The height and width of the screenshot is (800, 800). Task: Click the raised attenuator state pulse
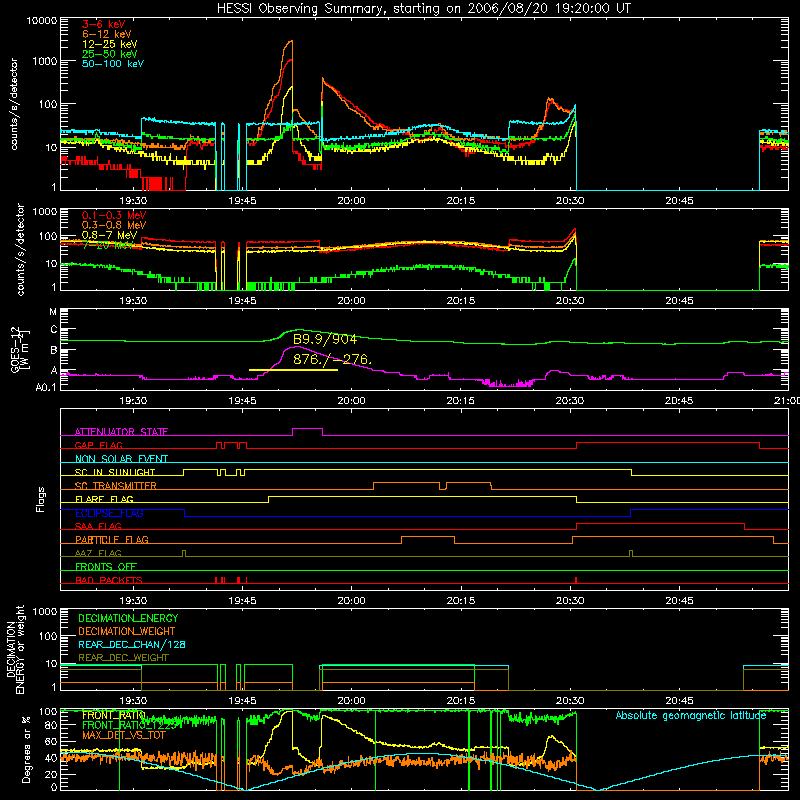[x=307, y=429]
